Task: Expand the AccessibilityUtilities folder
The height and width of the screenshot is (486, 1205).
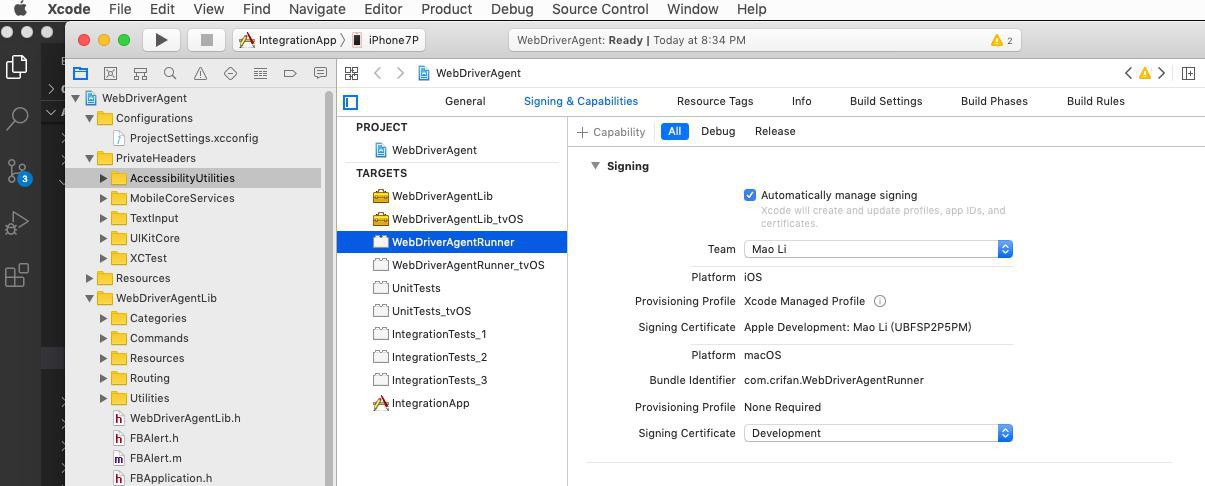Action: tap(103, 178)
